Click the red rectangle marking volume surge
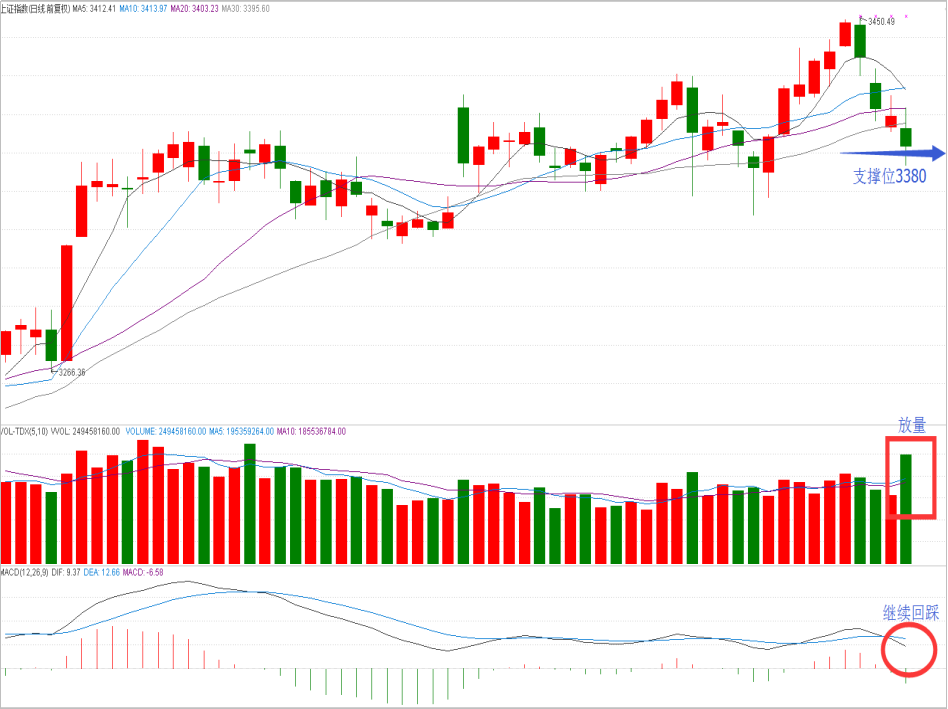Image resolution: width=948 pixels, height=709 pixels. click(x=910, y=477)
